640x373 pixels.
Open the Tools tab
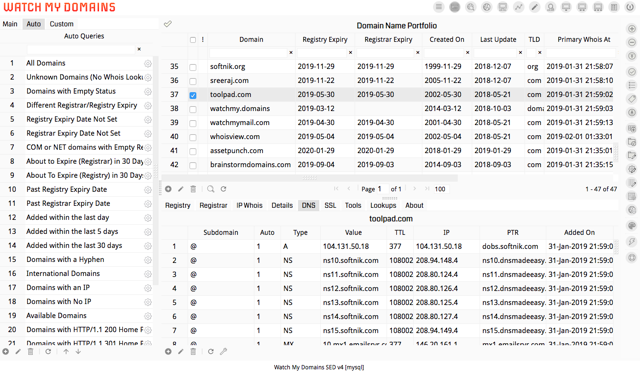pyautogui.click(x=353, y=205)
